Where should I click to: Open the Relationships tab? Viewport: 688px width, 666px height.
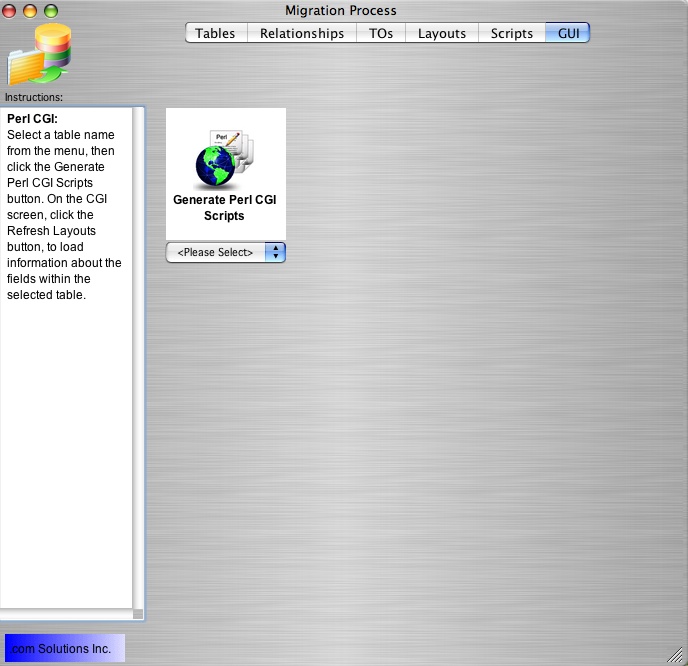pyautogui.click(x=302, y=33)
